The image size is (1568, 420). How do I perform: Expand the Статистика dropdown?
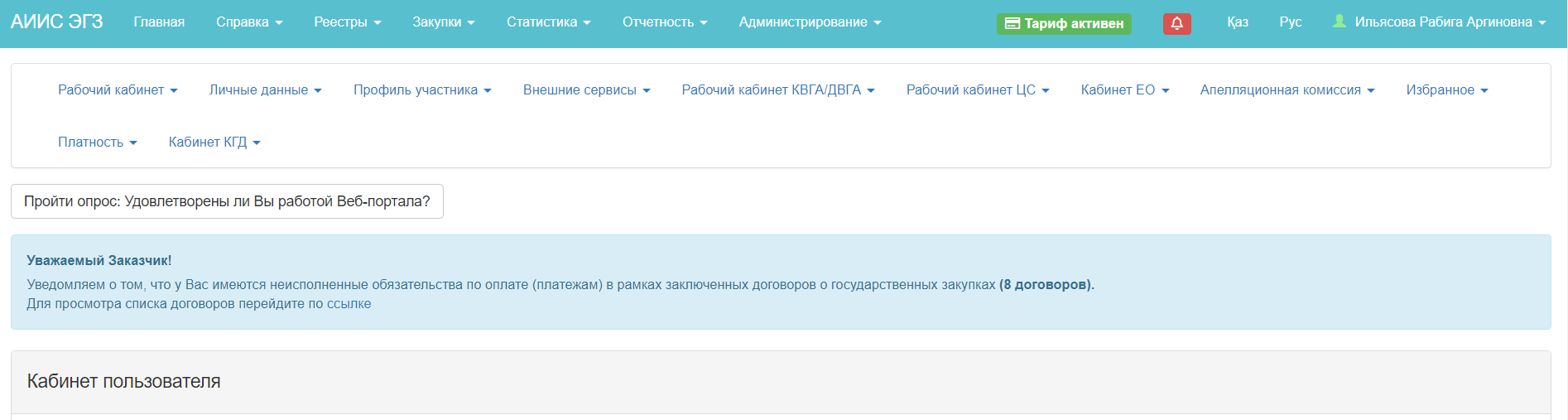[x=548, y=22]
